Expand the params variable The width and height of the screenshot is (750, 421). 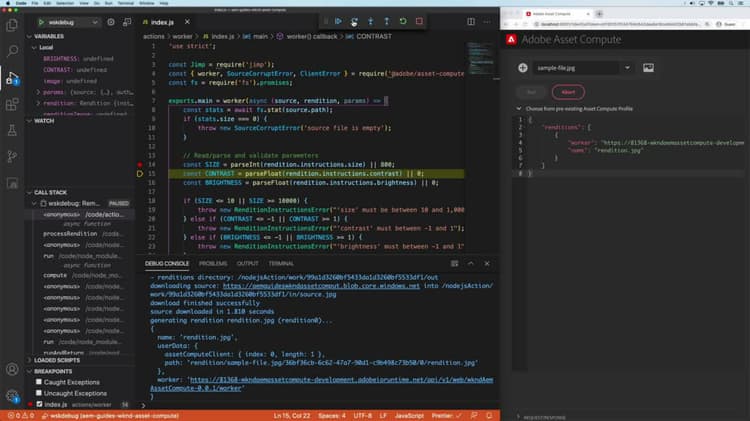(38, 92)
